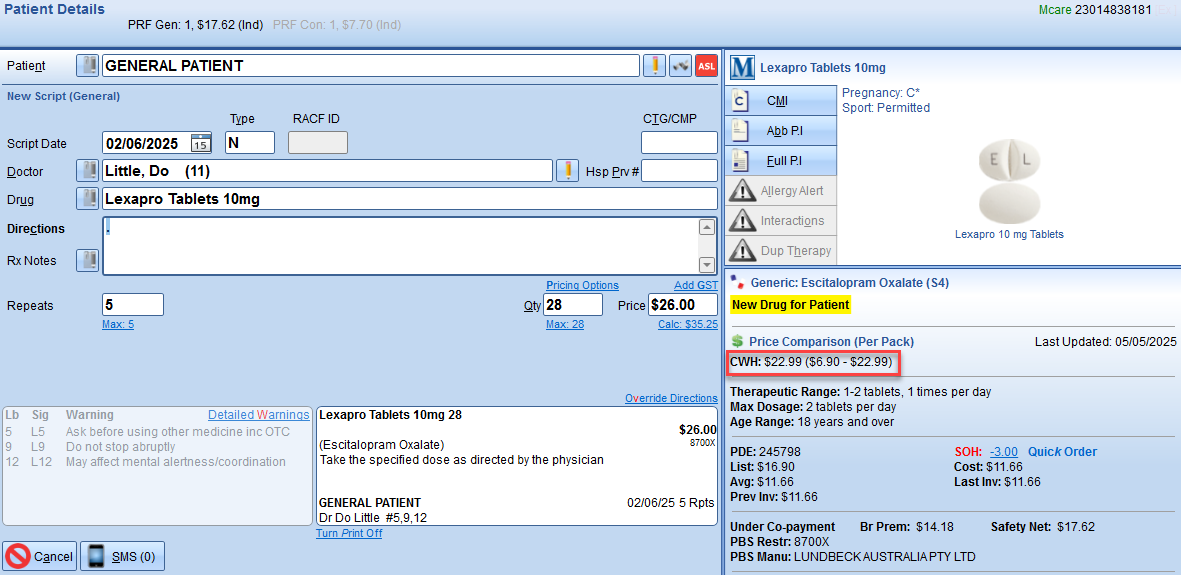Click PRF Gen: 1, $17.62 text

195,25
